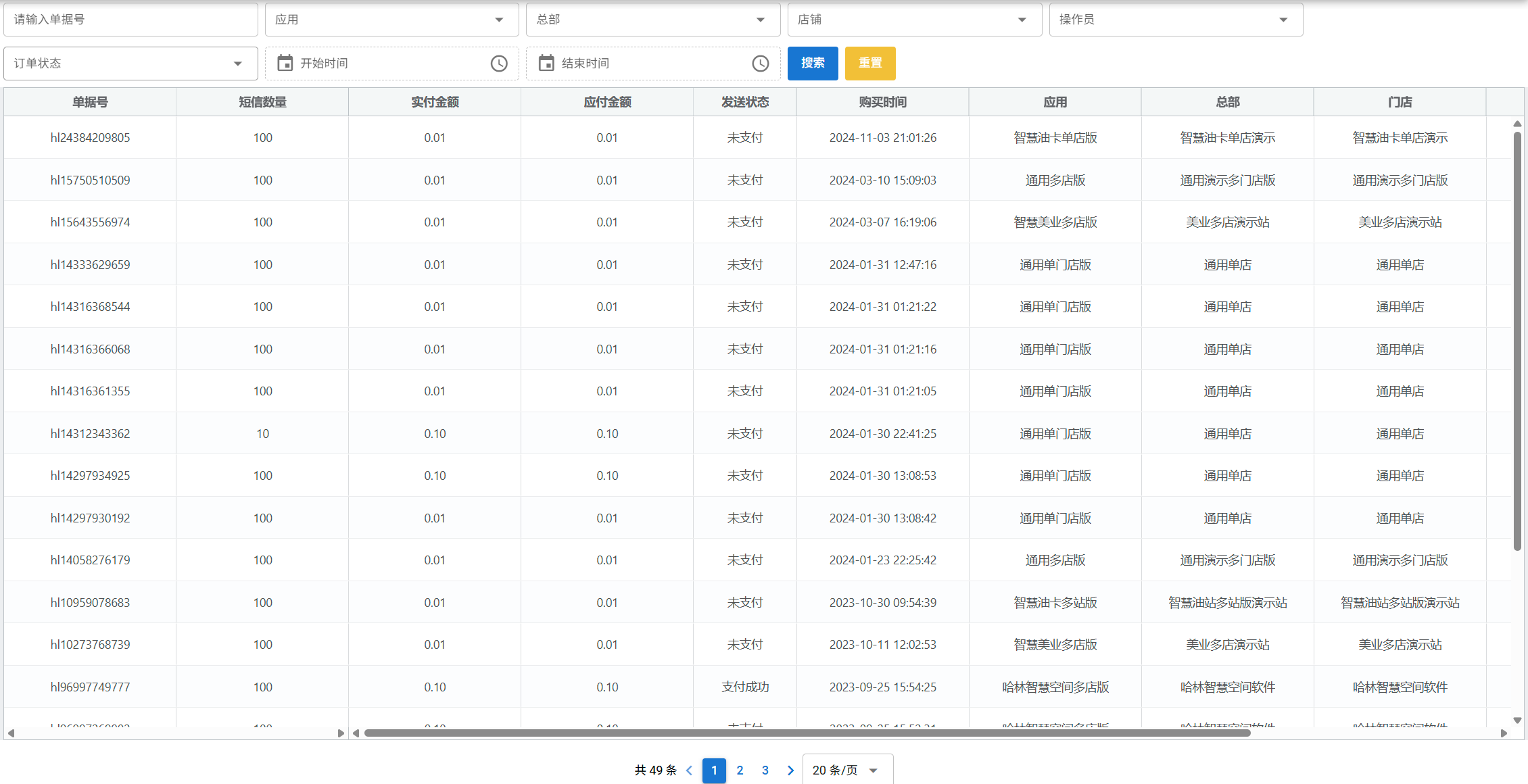This screenshot has height=784, width=1528.
Task: Click the vertical scrollbar thumb
Action: 1517,340
